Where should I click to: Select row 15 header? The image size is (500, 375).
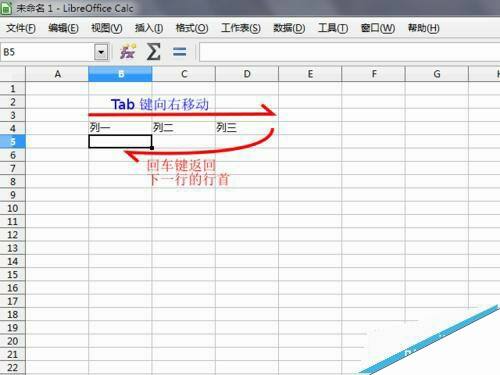click(x=13, y=275)
